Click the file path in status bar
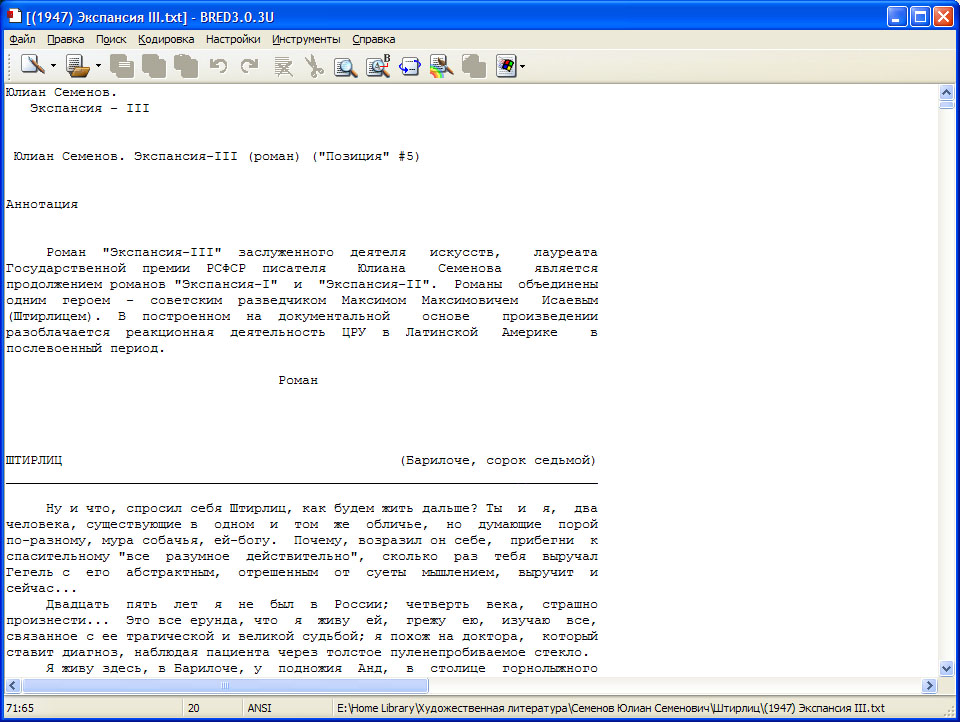Viewport: 960px width, 722px height. click(610, 708)
